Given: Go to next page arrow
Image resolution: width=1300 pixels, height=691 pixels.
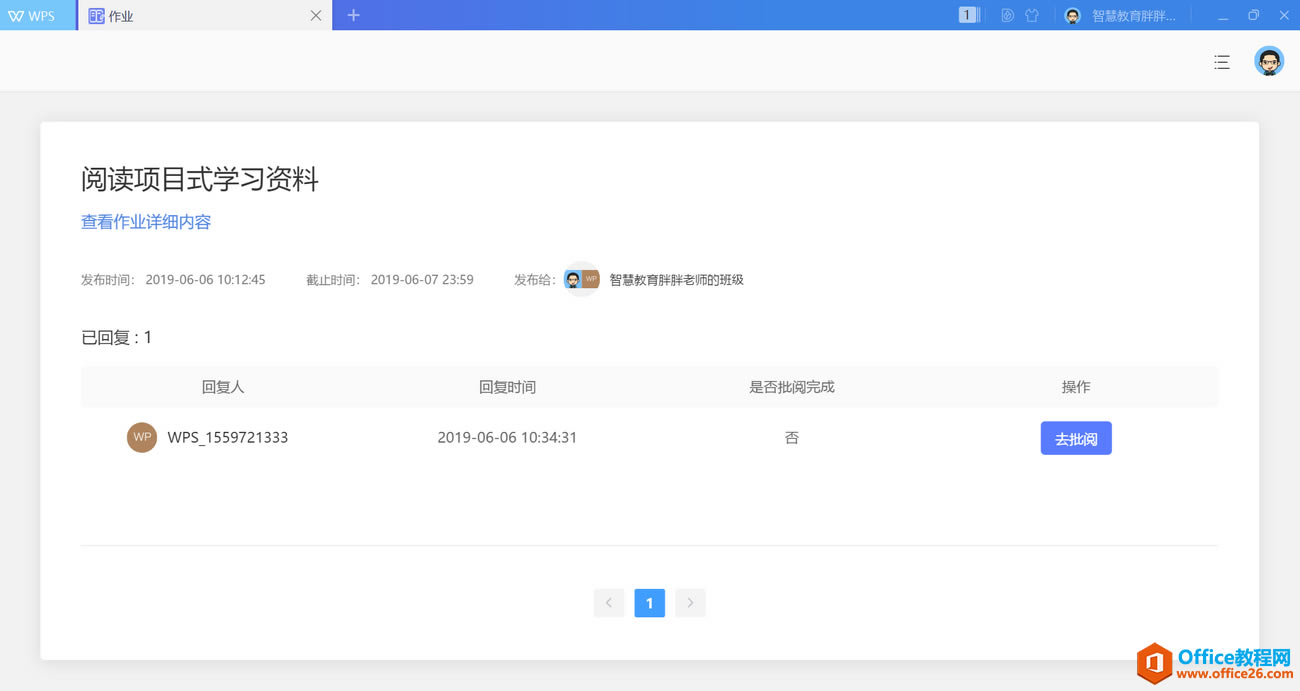Looking at the screenshot, I should coord(690,603).
